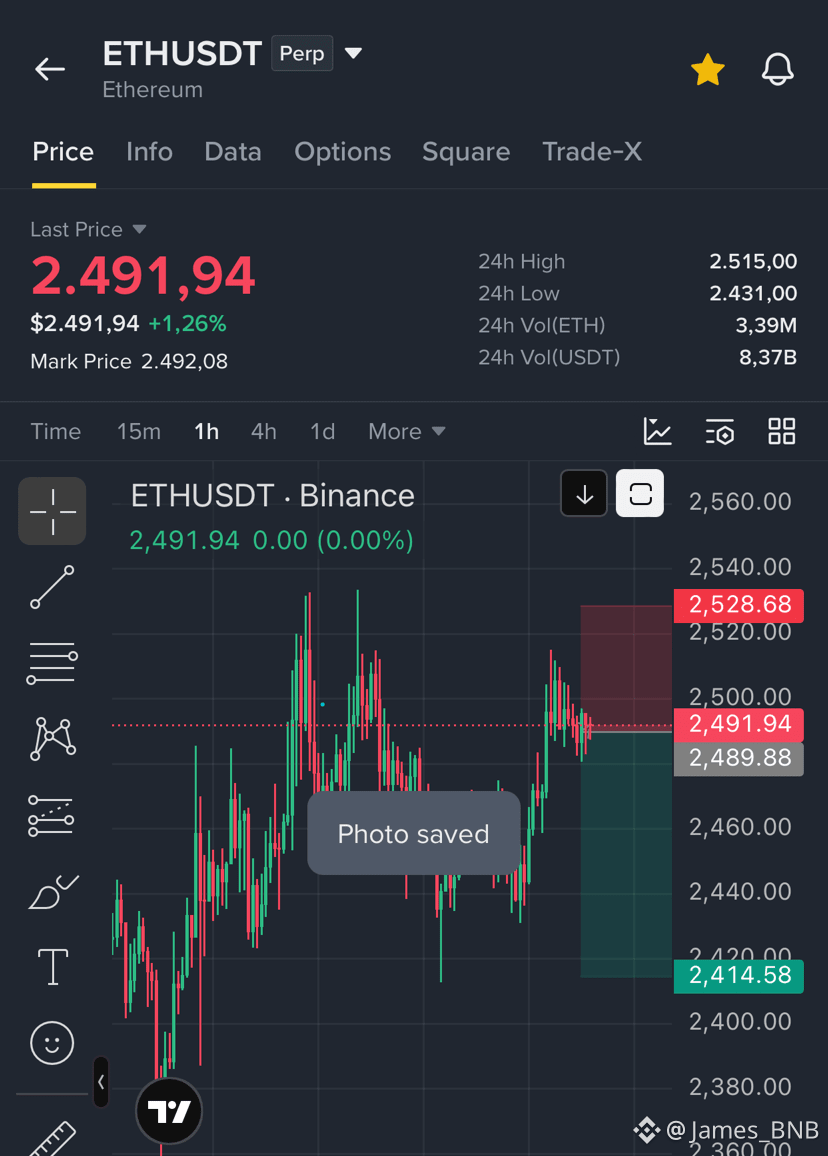Select the ruler measure tool
828x1156 pixels.
coord(53,1138)
